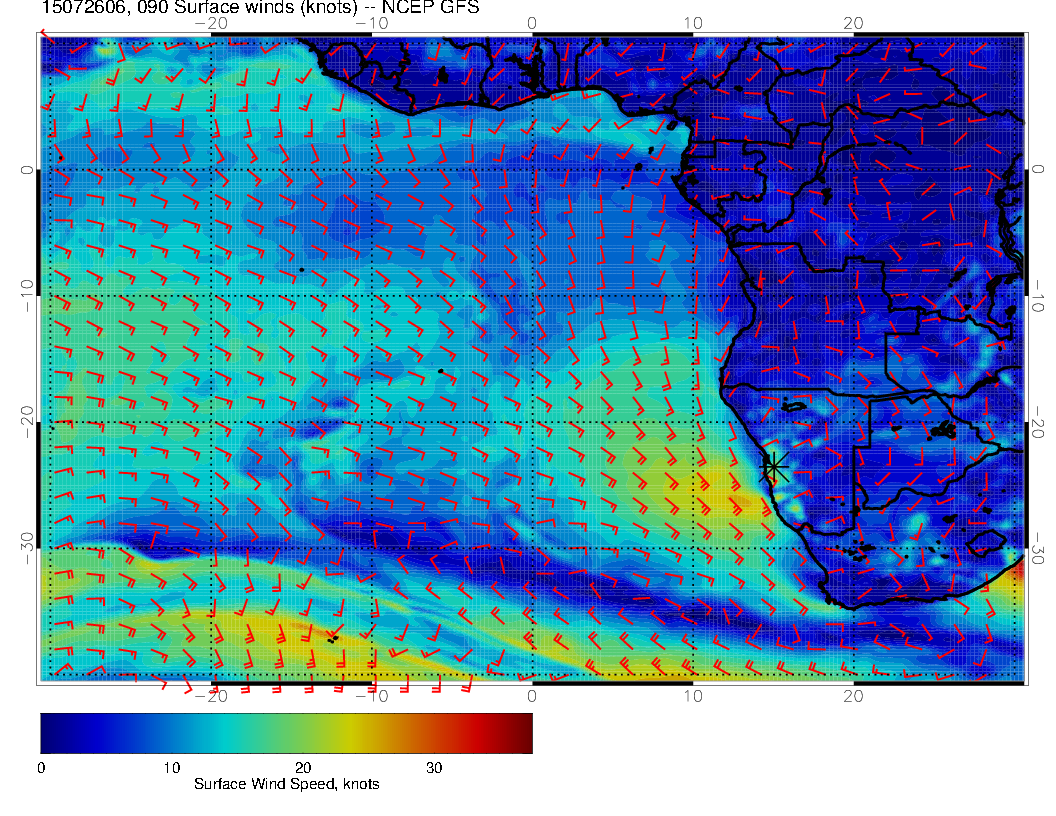This screenshot has height=816, width=1056.
Task: Click the 'Surface Wind Speed, knots' colorbar label
Action: pyautogui.click(x=286, y=784)
